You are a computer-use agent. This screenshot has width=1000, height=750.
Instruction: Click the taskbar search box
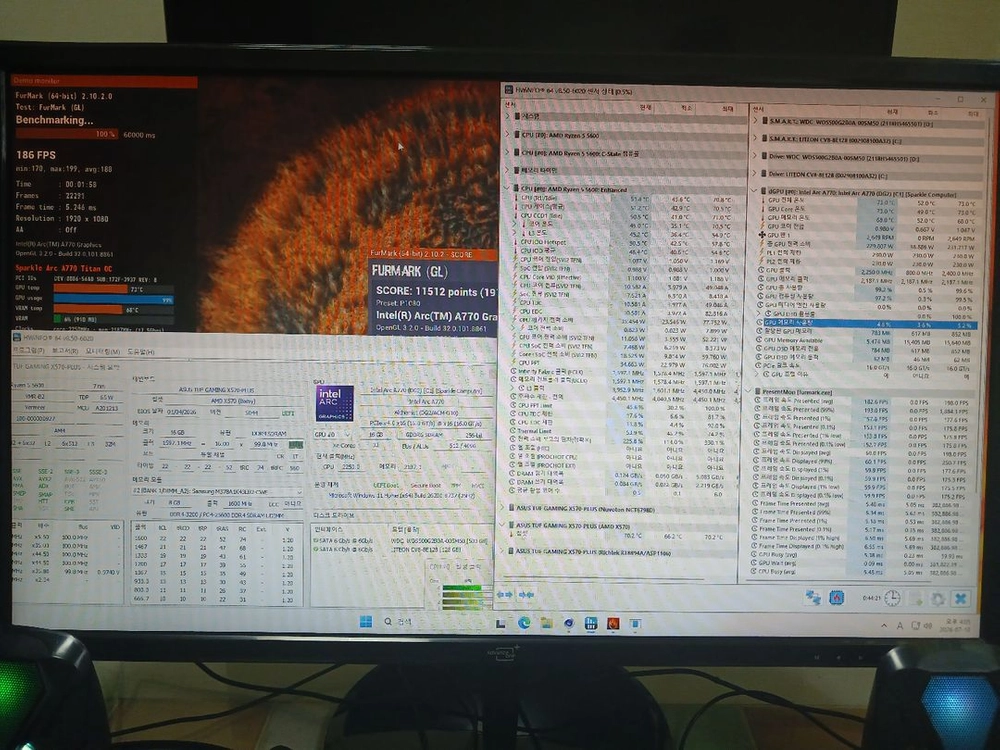coord(399,621)
